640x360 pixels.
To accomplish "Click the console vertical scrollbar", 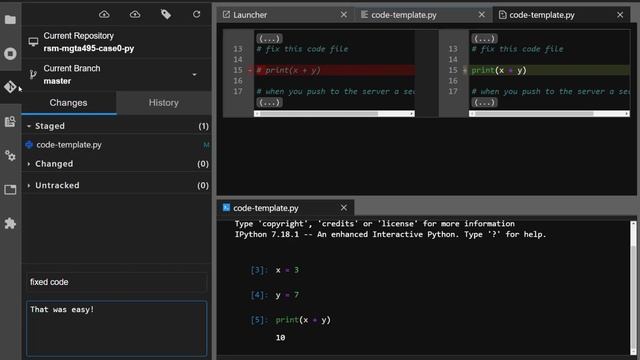I will click(633, 288).
